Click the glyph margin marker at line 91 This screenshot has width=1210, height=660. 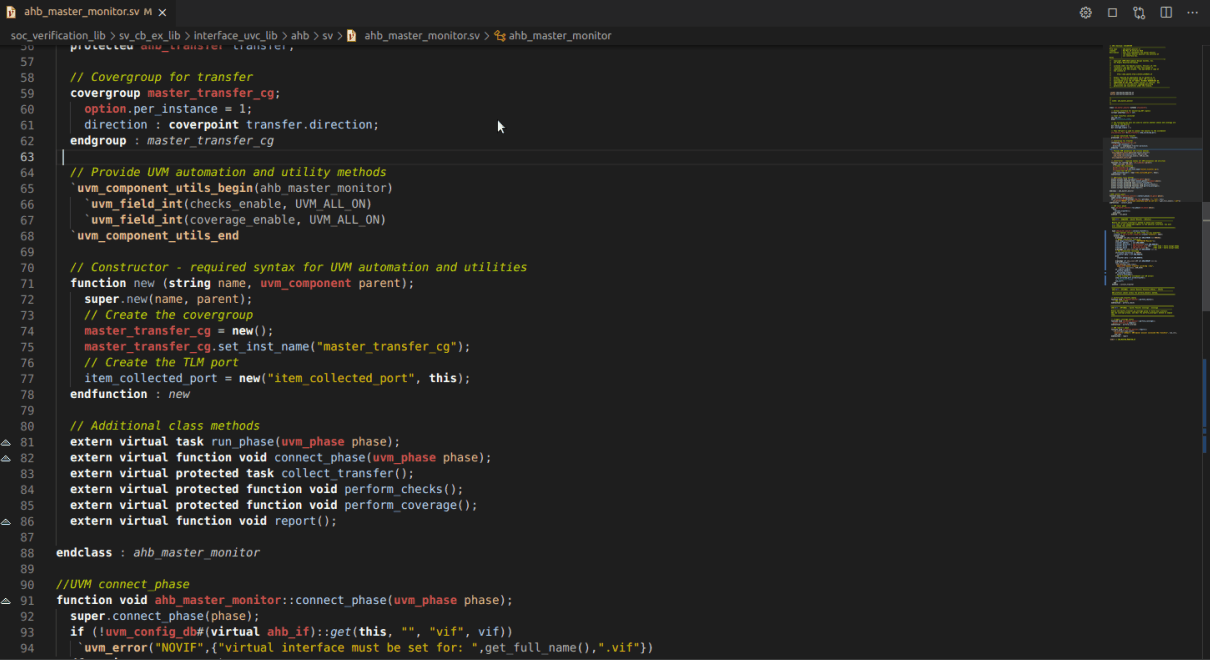[5, 599]
